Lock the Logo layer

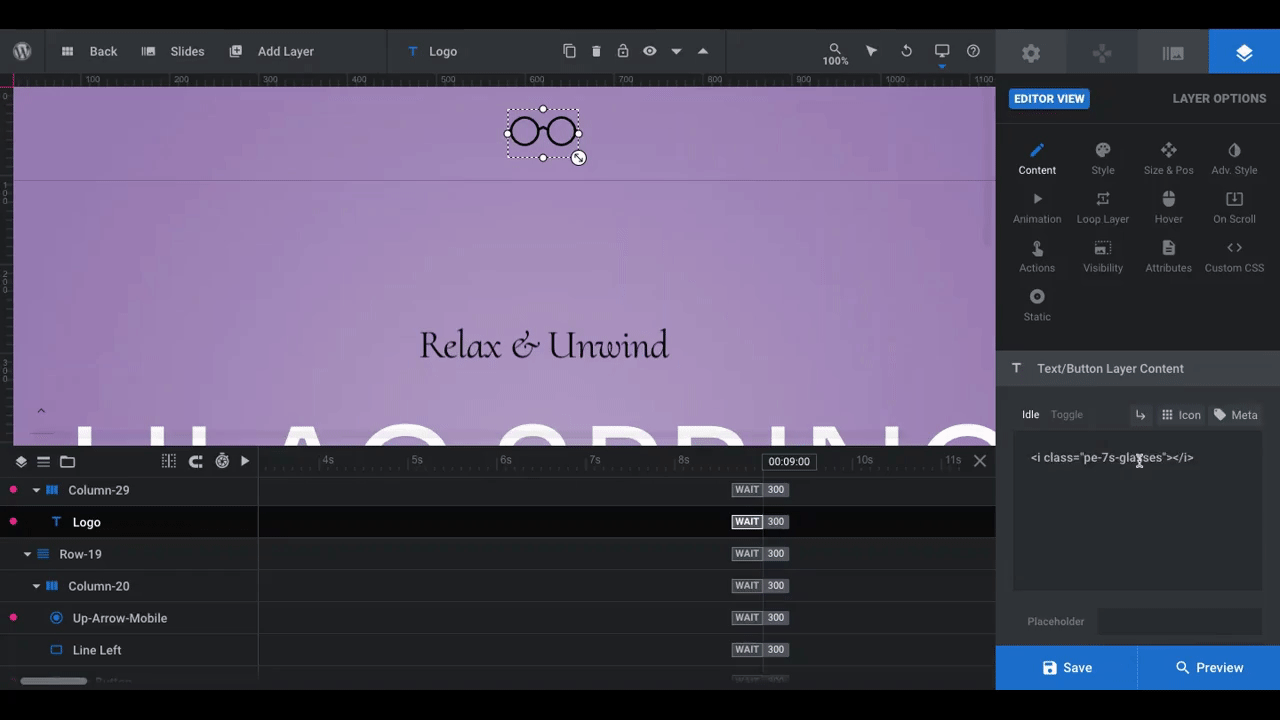pyautogui.click(x=623, y=51)
